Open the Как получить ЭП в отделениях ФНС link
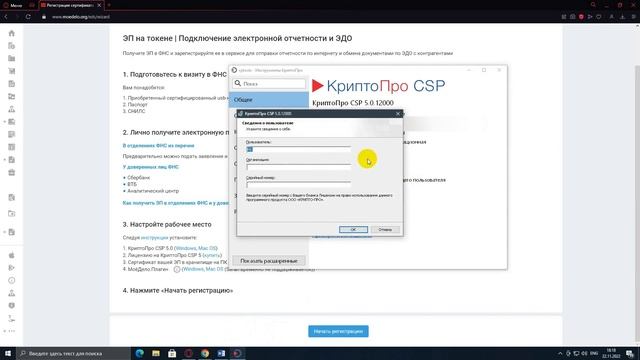Screen dimensions: 640x360 [x=176, y=203]
